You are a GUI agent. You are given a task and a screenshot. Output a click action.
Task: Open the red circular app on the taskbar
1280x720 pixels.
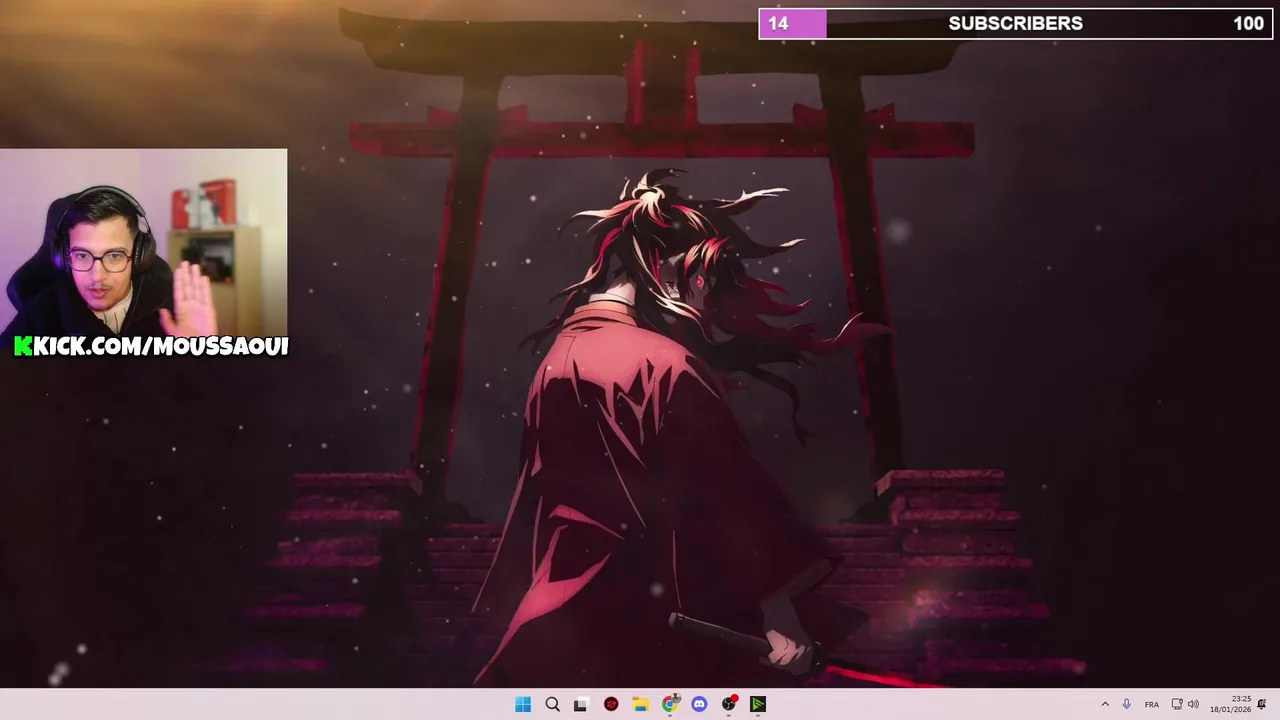611,704
